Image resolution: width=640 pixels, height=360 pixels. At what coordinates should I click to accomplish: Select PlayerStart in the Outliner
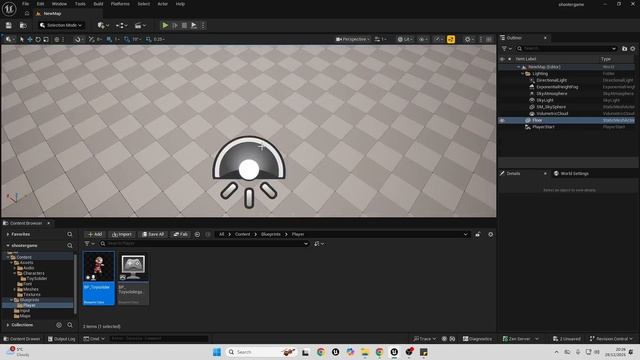point(543,127)
